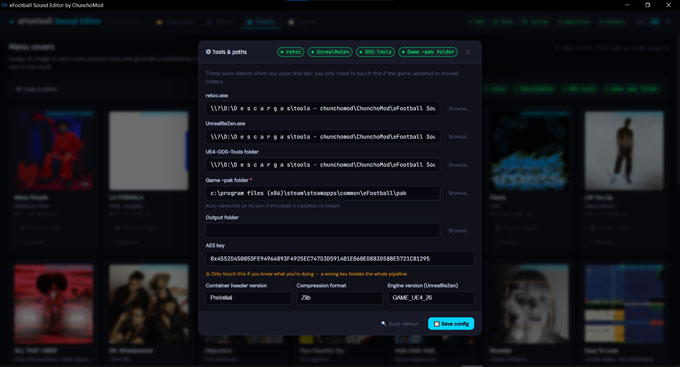Select the Compression format field Zlib
The height and width of the screenshot is (367, 680).
[x=340, y=298]
